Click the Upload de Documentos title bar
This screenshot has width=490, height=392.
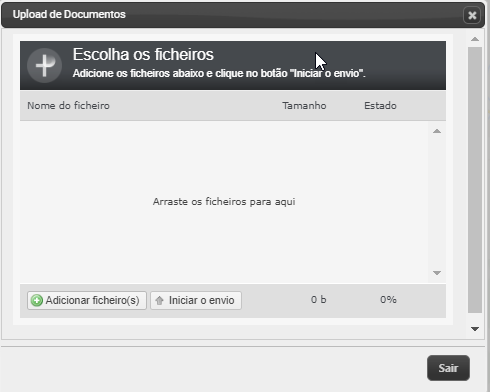coord(233,15)
